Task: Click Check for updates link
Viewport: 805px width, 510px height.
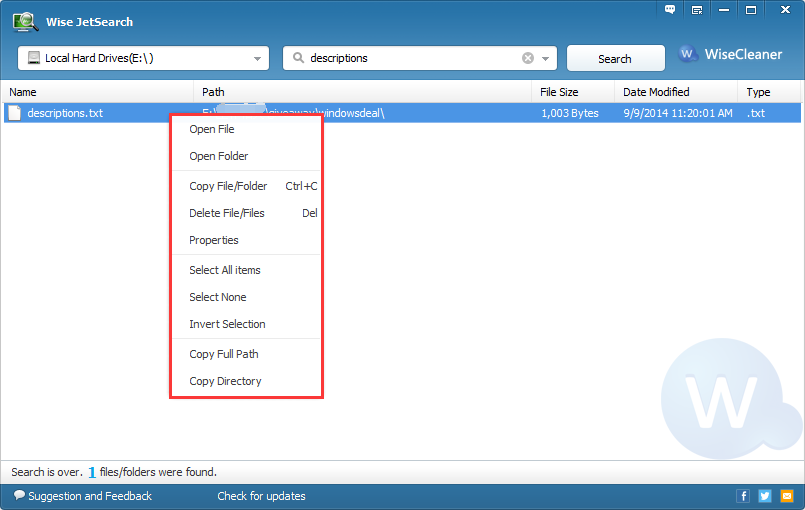Action: (261, 496)
